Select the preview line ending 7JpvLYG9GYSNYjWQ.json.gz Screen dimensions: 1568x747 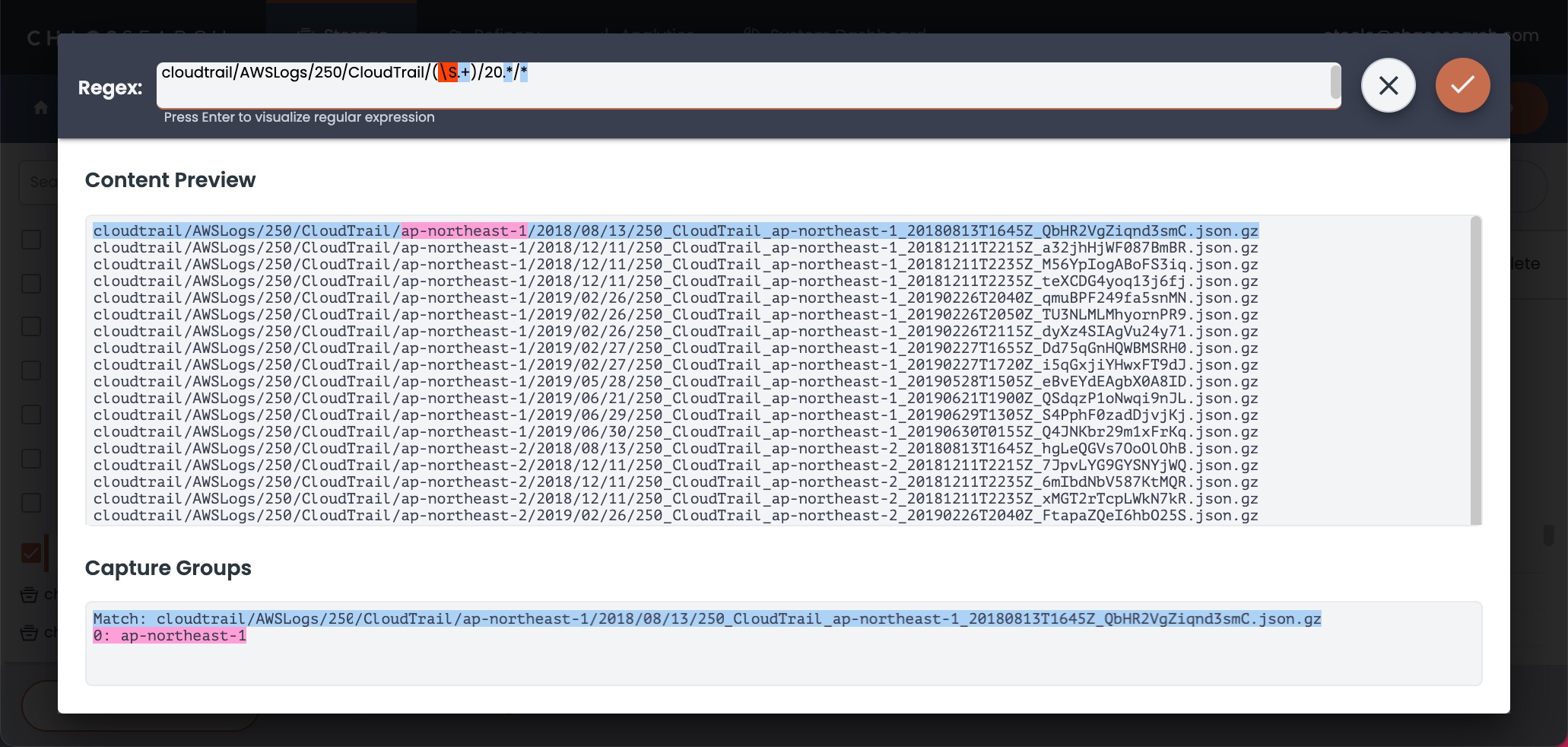pos(676,465)
